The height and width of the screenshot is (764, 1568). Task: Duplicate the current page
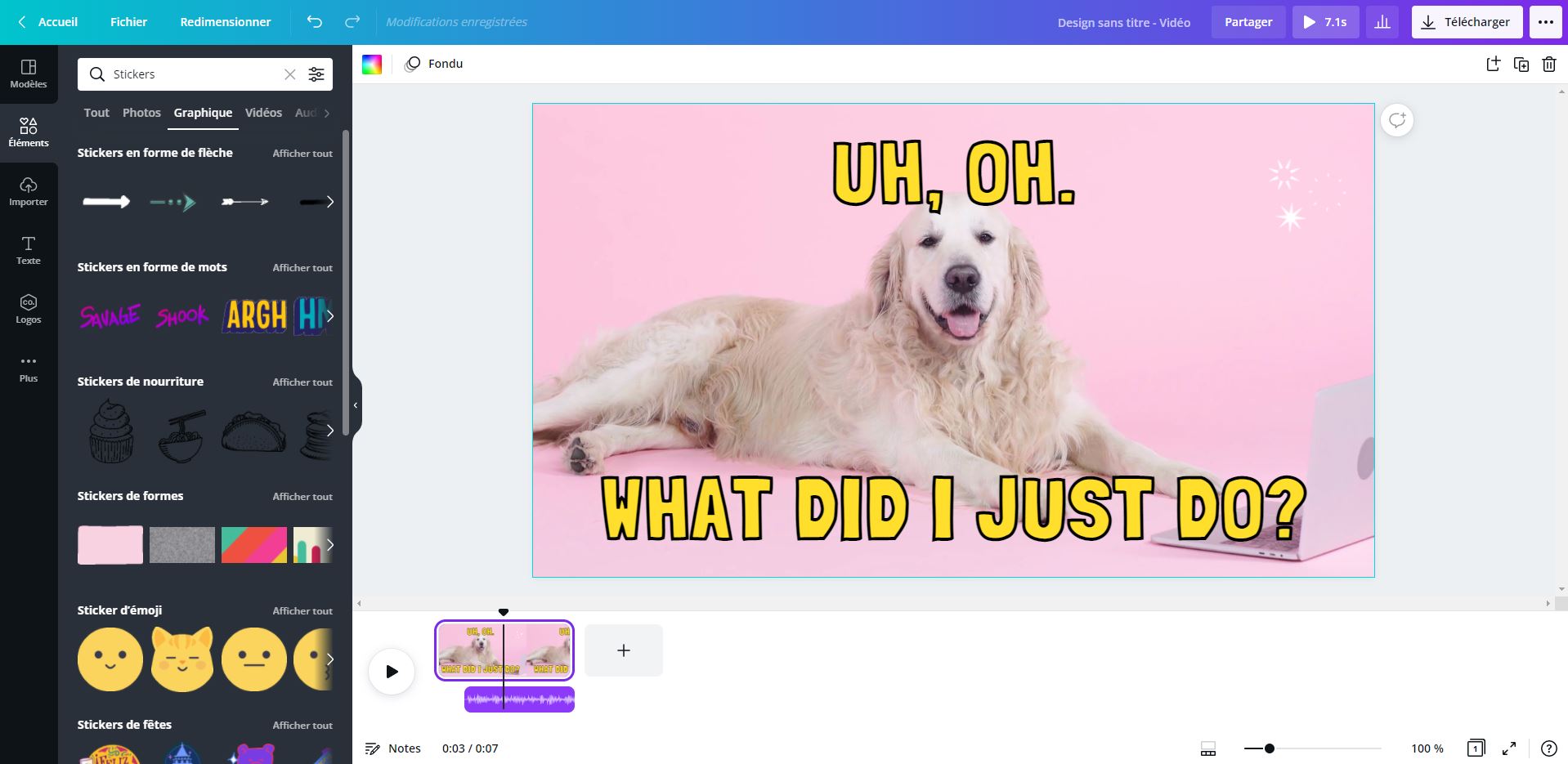tap(1521, 65)
